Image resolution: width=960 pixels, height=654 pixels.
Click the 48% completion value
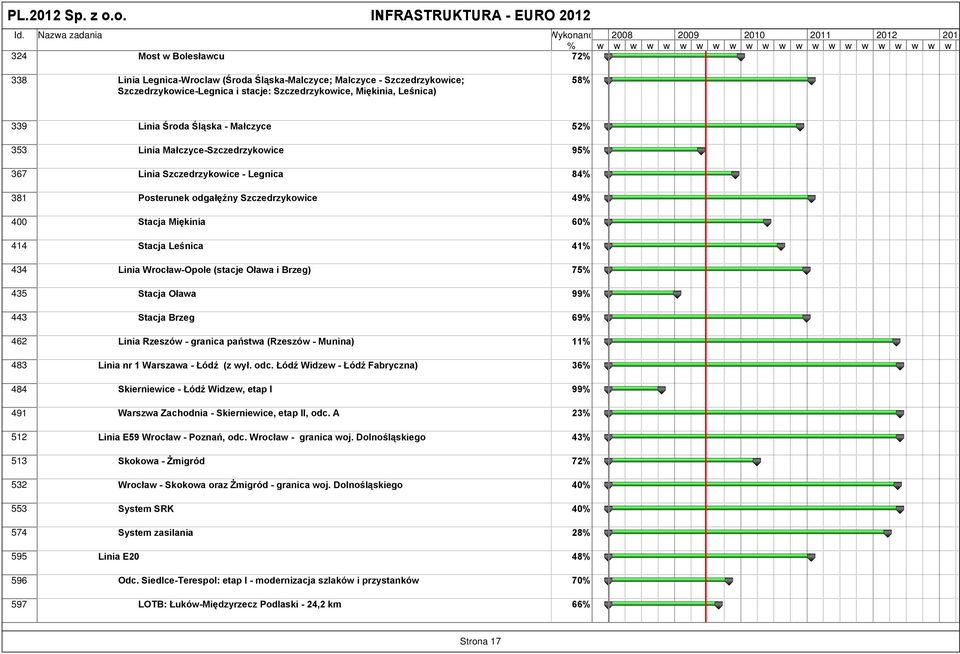581,557
